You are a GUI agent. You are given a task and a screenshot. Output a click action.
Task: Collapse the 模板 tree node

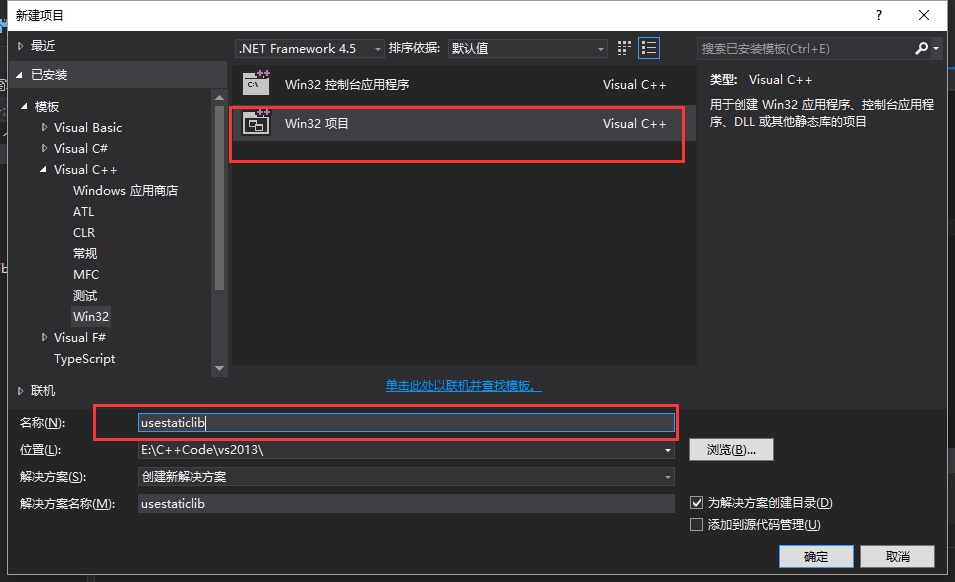24,107
